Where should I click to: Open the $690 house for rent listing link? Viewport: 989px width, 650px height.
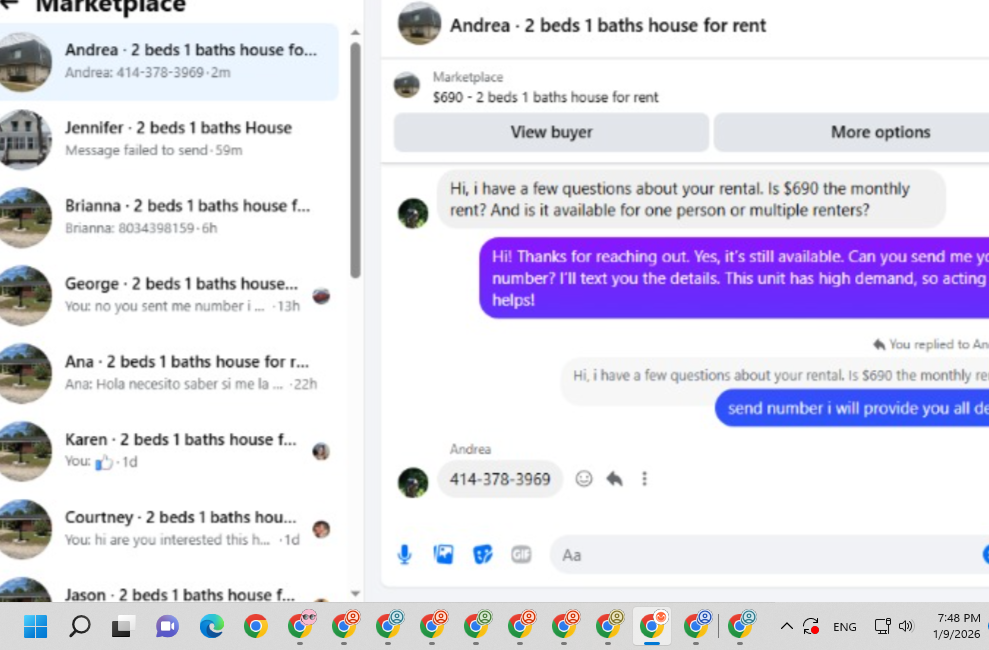point(545,97)
